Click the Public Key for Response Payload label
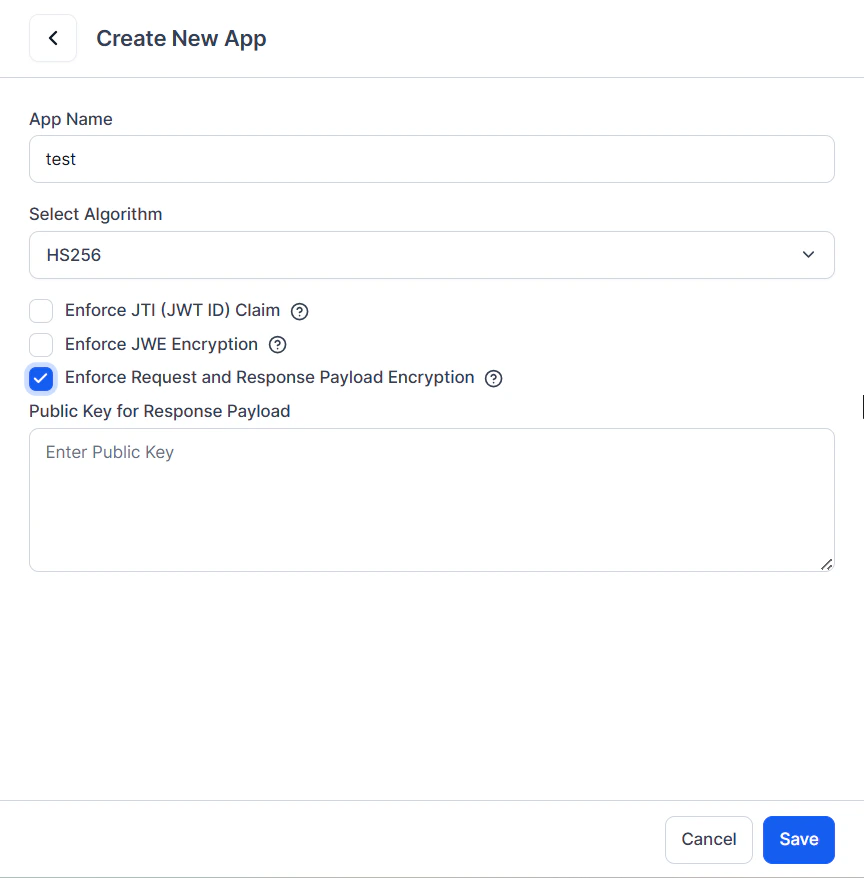The width and height of the screenshot is (864, 878). click(x=159, y=411)
